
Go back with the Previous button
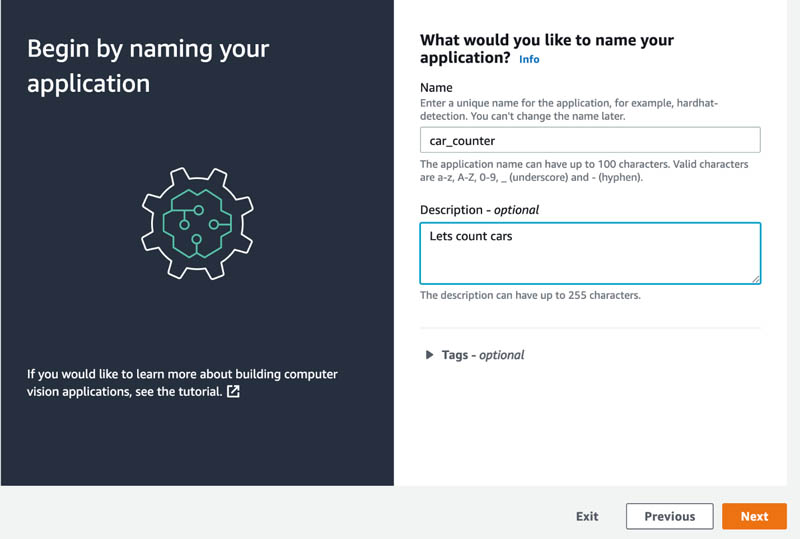[x=669, y=516]
